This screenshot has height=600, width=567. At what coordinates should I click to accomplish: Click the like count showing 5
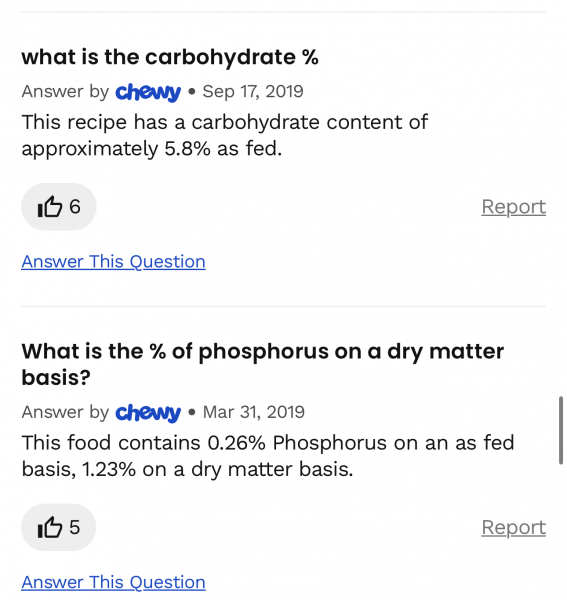pos(75,527)
